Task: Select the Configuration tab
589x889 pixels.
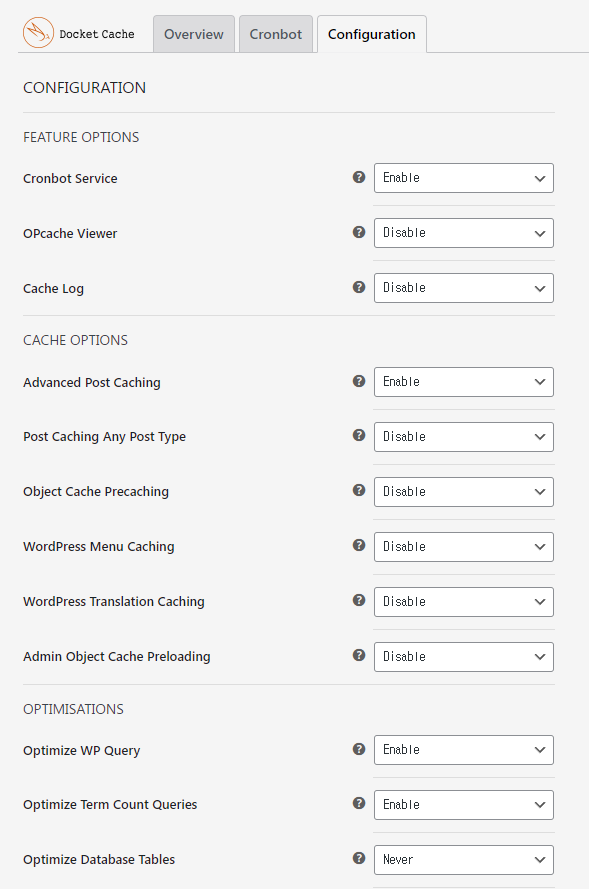Action: pyautogui.click(x=372, y=34)
